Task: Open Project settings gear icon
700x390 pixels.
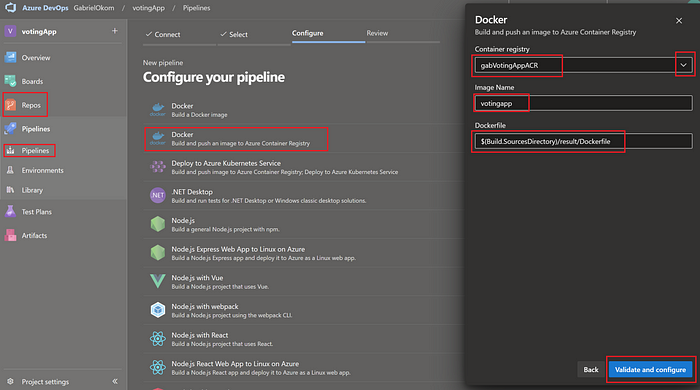Action: coord(10,382)
